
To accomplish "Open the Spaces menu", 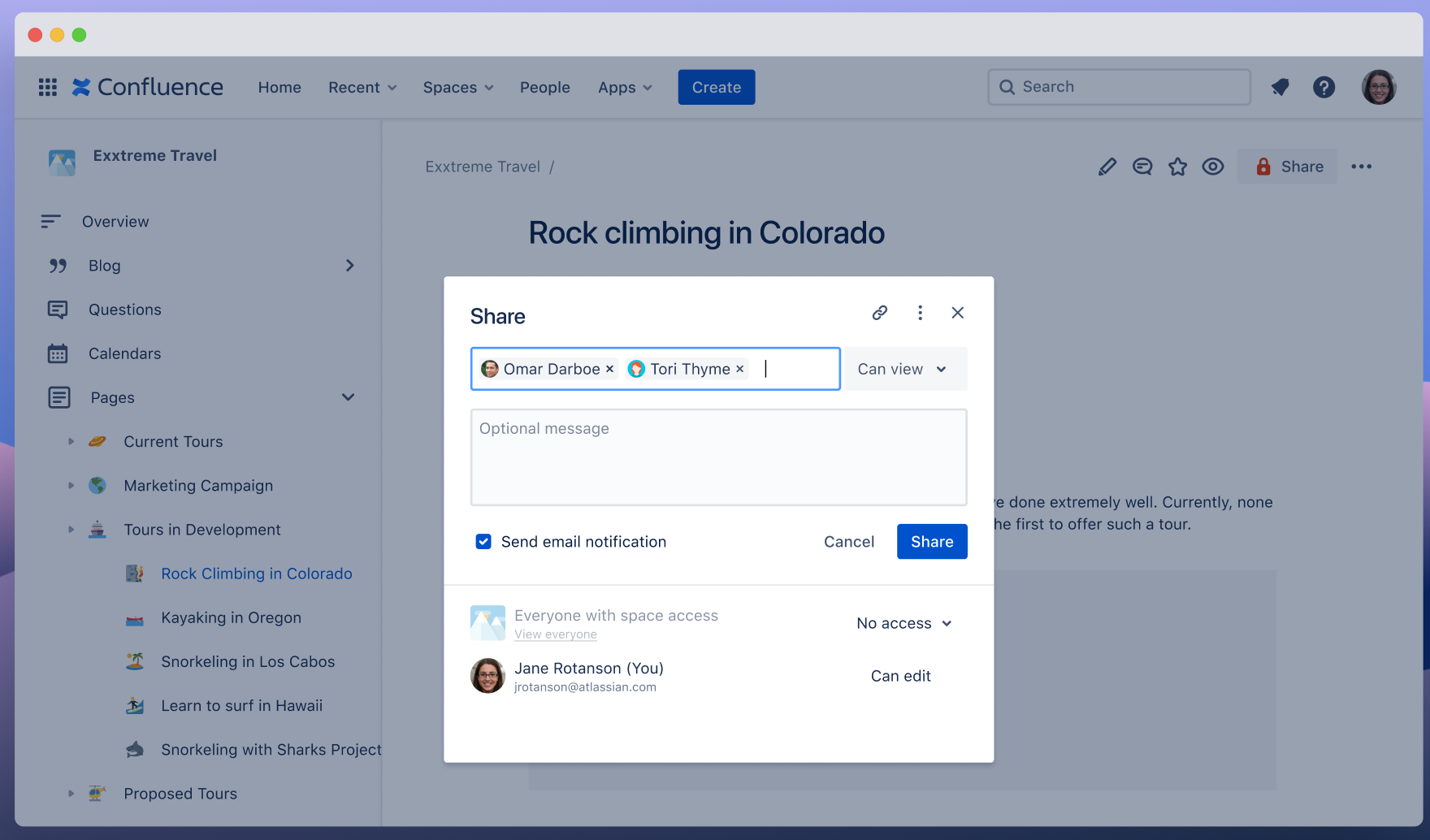I will point(458,87).
